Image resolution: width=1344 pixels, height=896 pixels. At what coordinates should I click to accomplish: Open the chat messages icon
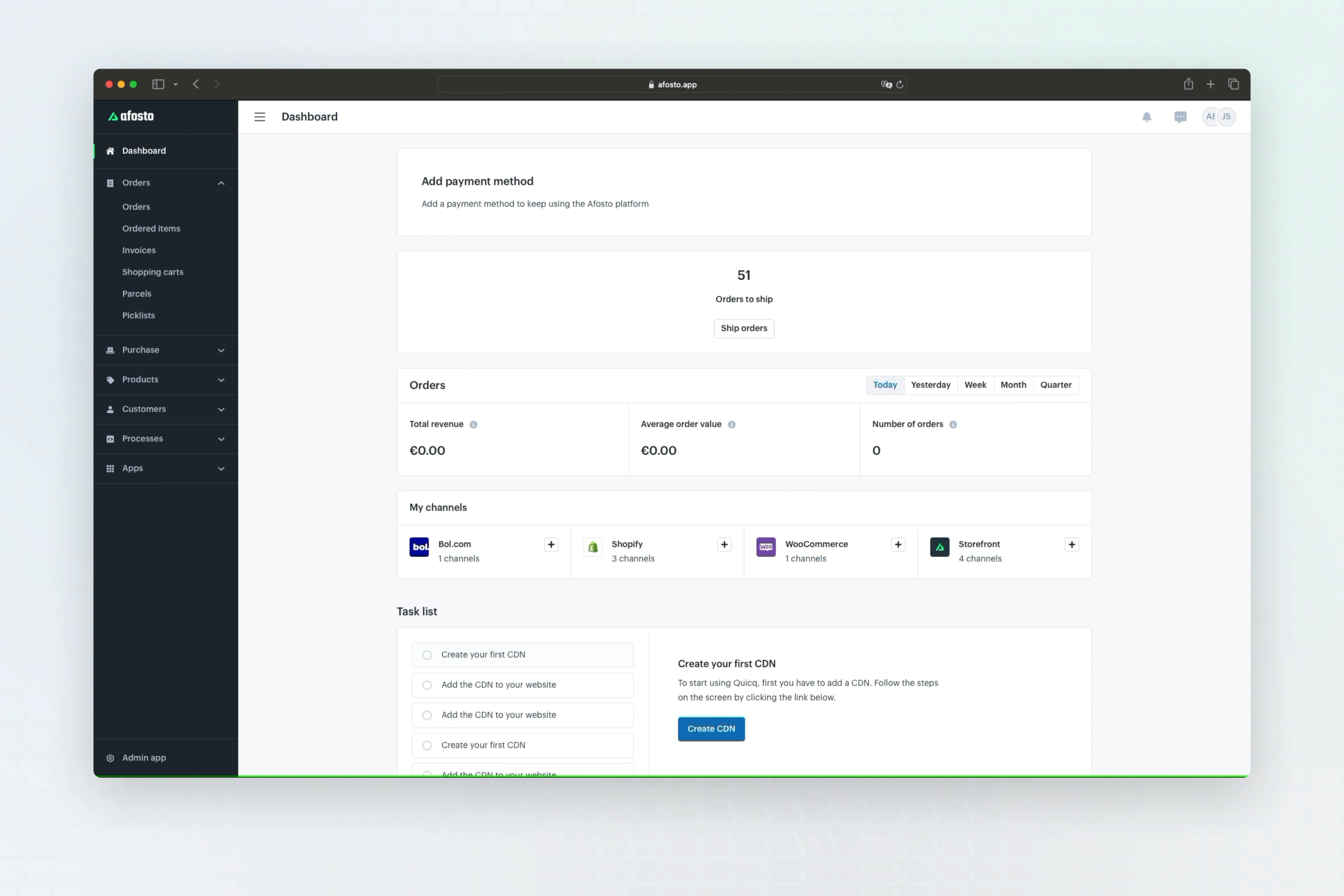pyautogui.click(x=1181, y=117)
